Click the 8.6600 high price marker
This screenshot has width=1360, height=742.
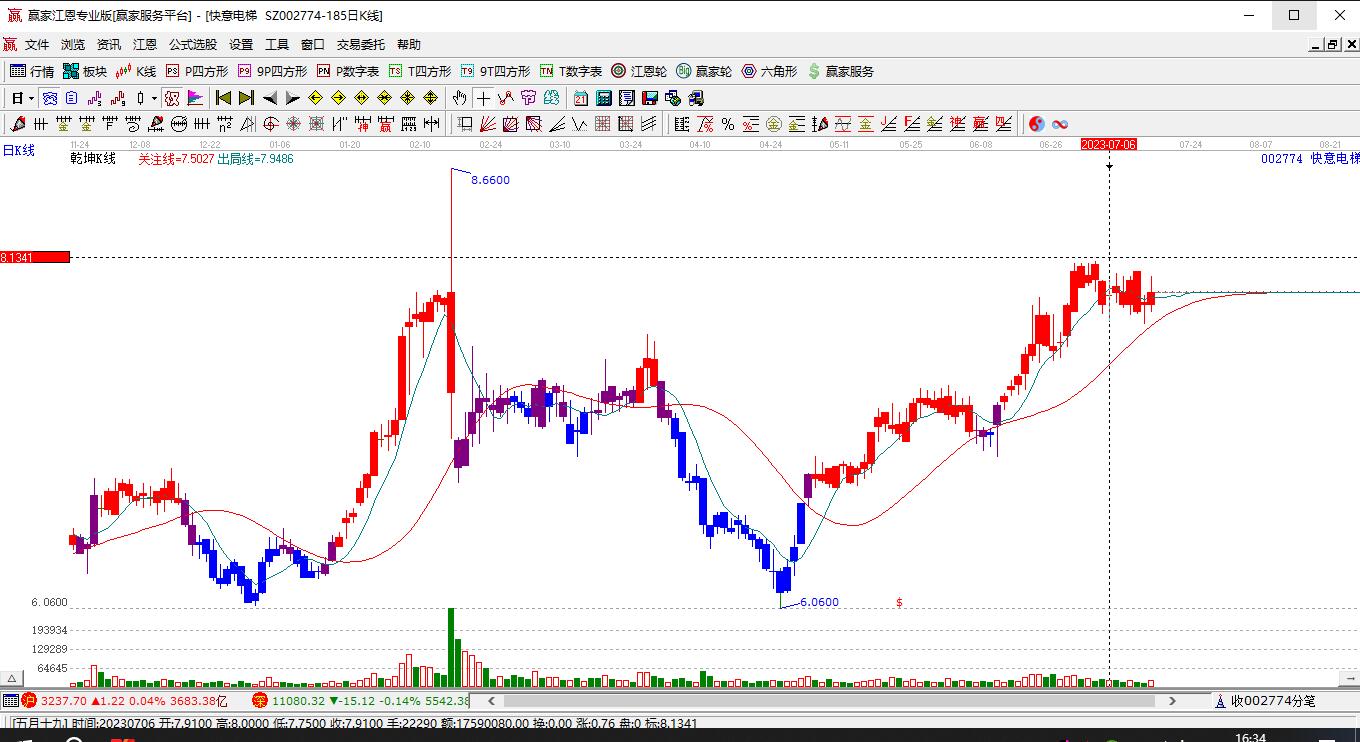490,180
